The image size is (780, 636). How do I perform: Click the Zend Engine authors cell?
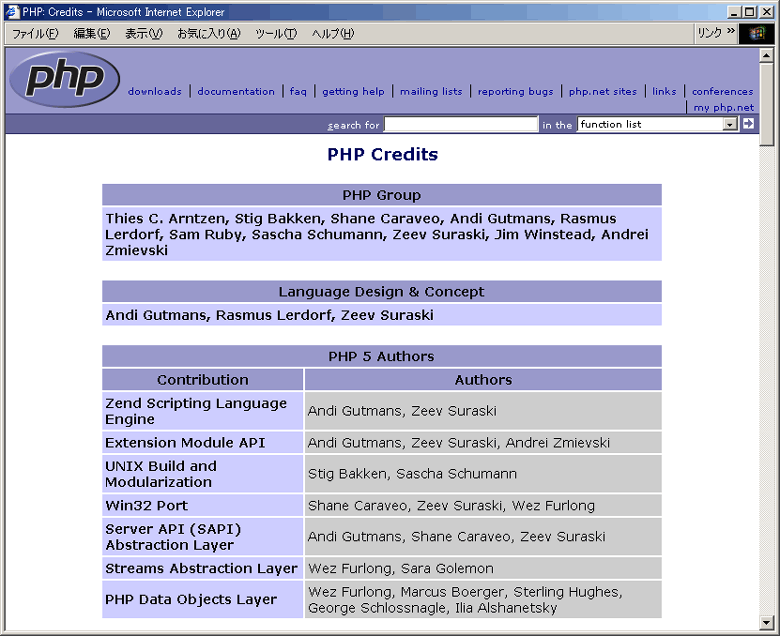[x=483, y=411]
